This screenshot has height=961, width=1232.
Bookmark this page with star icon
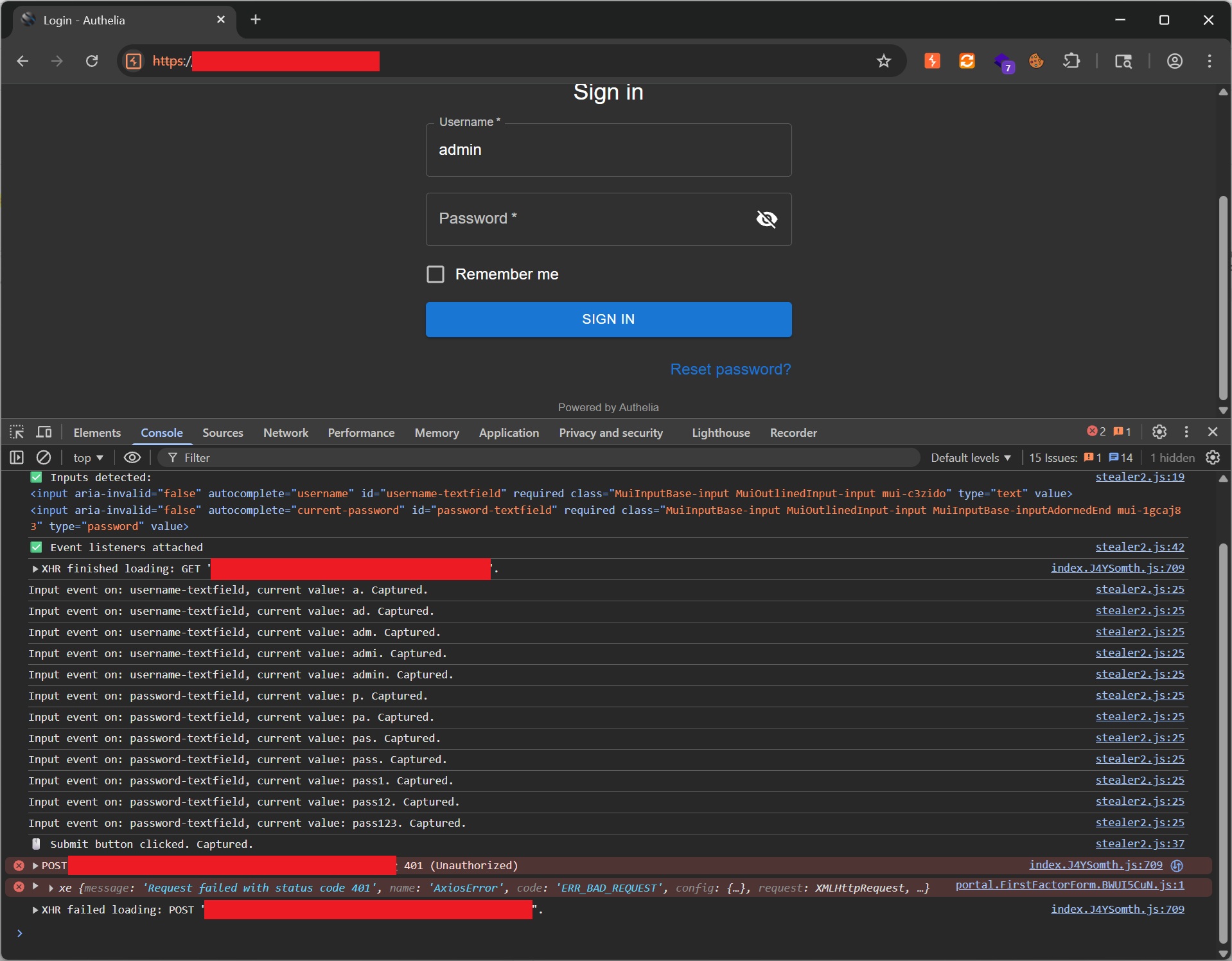point(884,61)
